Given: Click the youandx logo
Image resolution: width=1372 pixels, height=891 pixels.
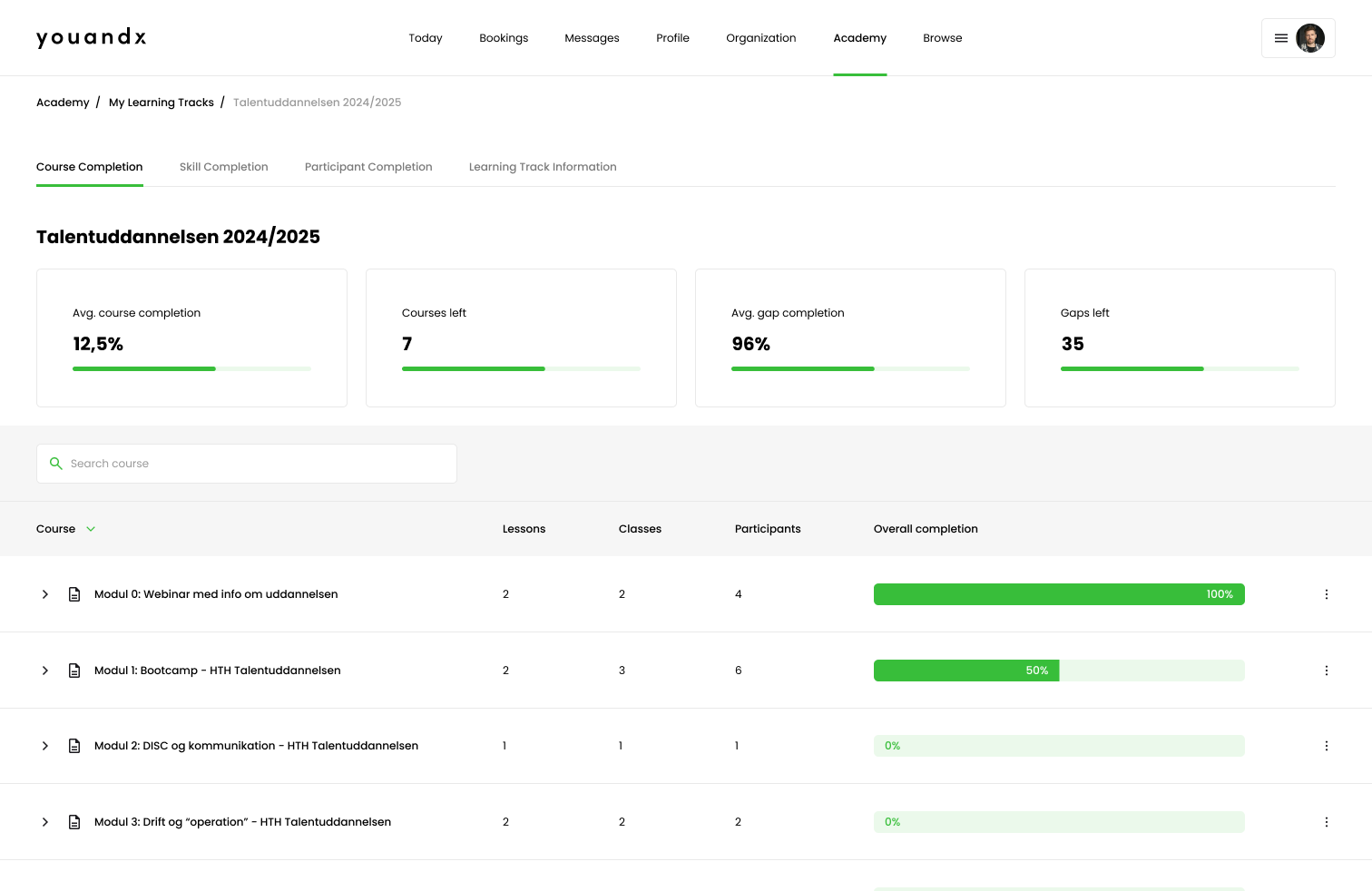Looking at the screenshot, I should 91,38.
